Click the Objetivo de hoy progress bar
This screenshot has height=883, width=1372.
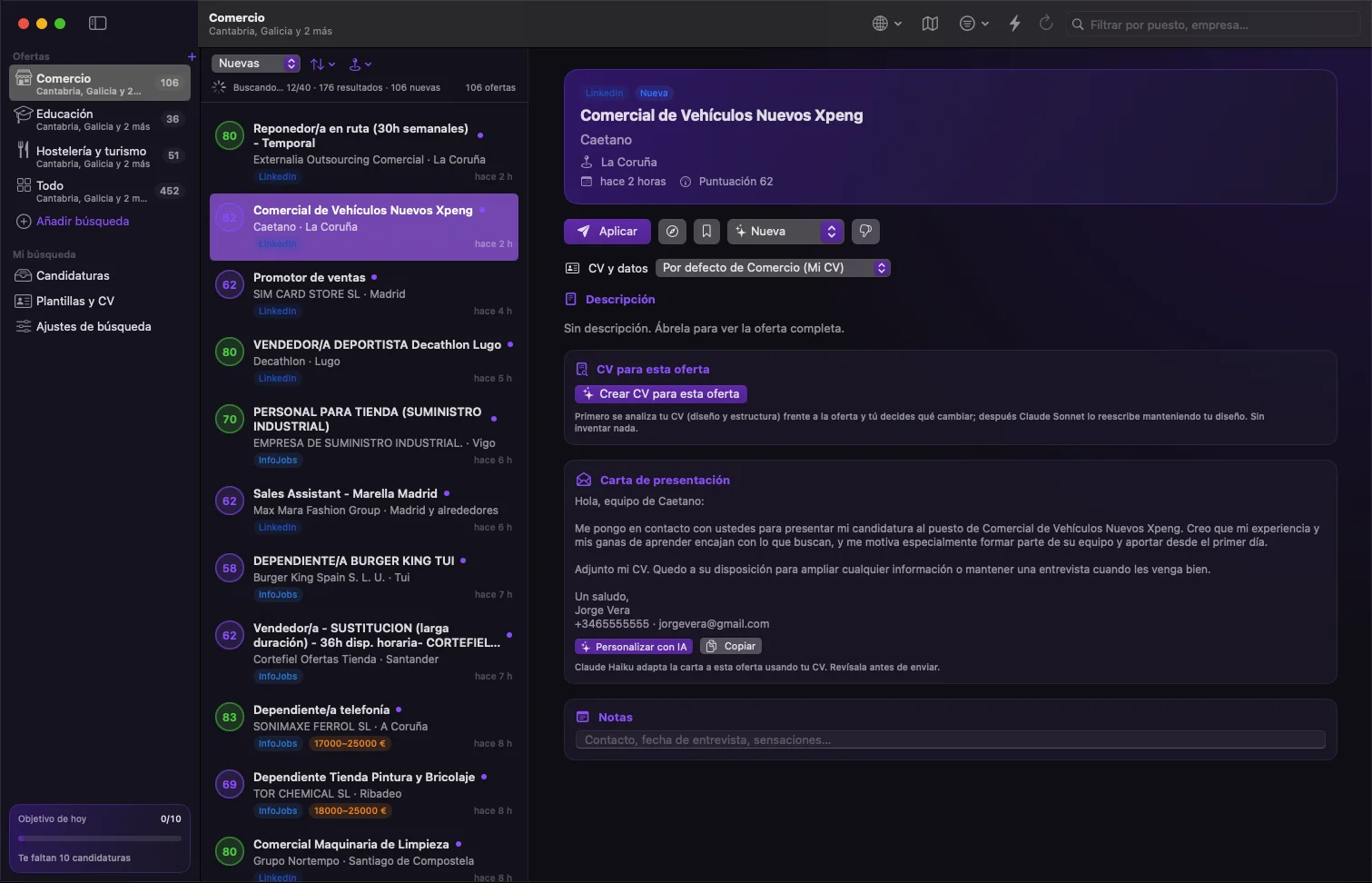100,838
